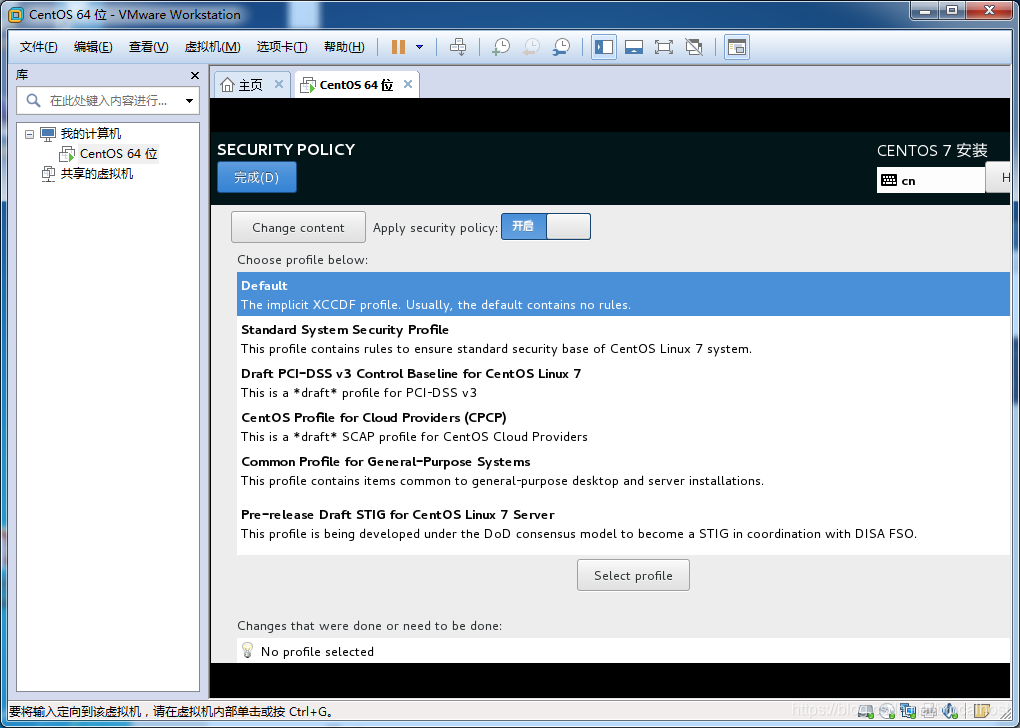The width and height of the screenshot is (1020, 728).
Task: Switch to Unity mode
Action: (x=694, y=47)
